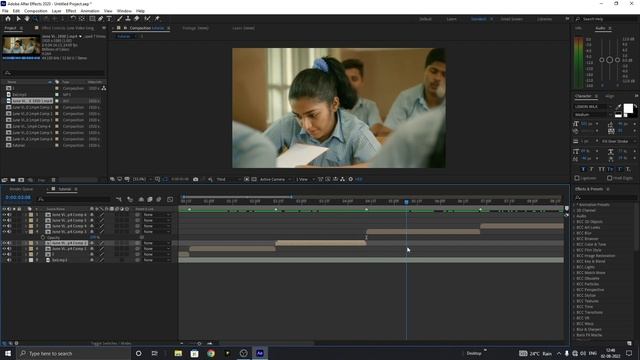Collapse layer 4 properties in timeline

click(26, 231)
